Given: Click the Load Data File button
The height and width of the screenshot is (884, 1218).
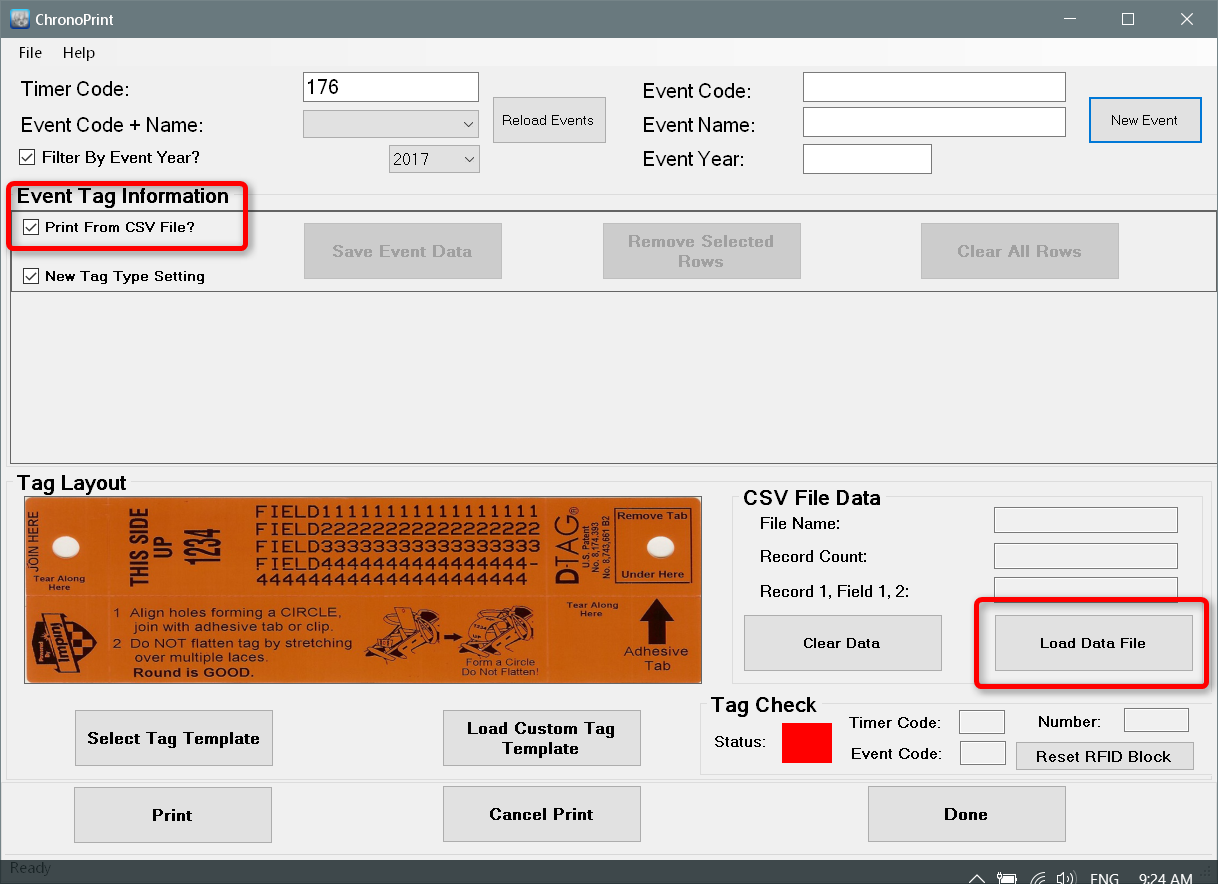Looking at the screenshot, I should pos(1093,643).
